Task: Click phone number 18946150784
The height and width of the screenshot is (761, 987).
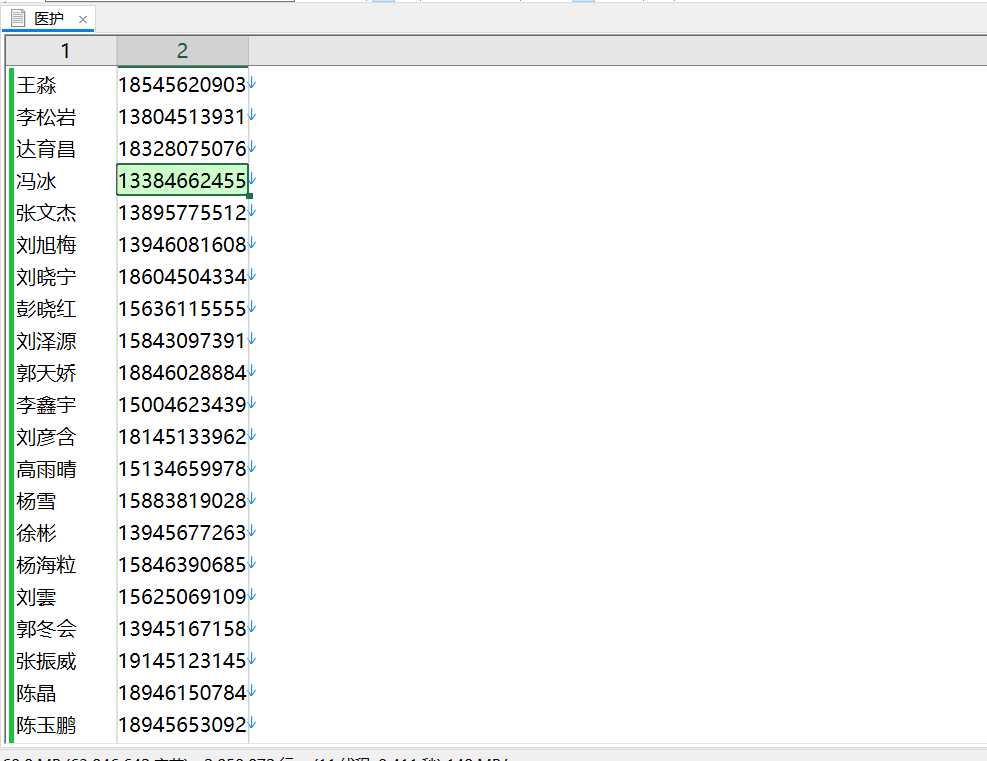Action: coord(182,692)
